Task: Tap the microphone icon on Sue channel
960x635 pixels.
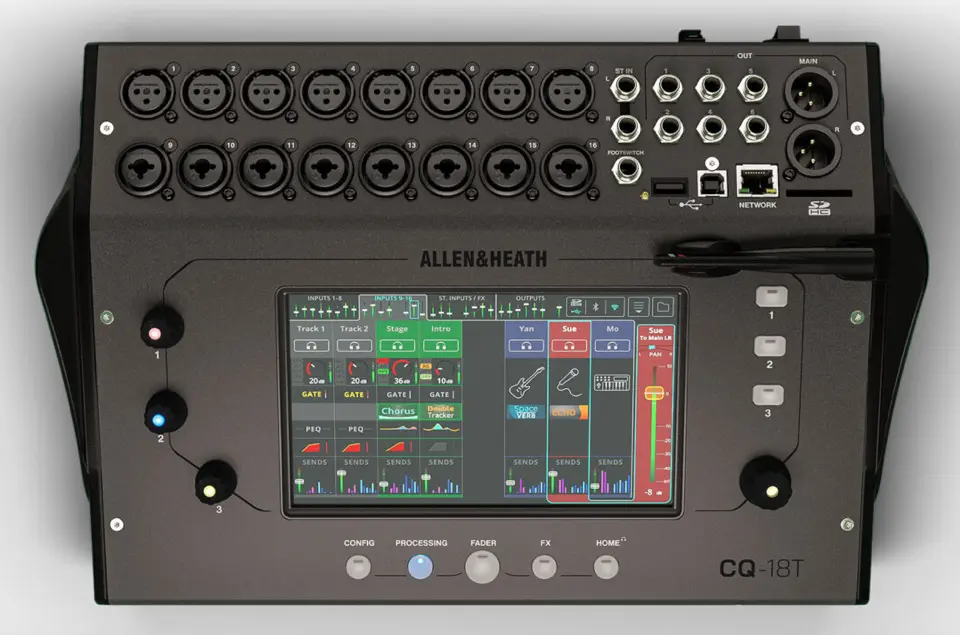Action: click(x=568, y=381)
